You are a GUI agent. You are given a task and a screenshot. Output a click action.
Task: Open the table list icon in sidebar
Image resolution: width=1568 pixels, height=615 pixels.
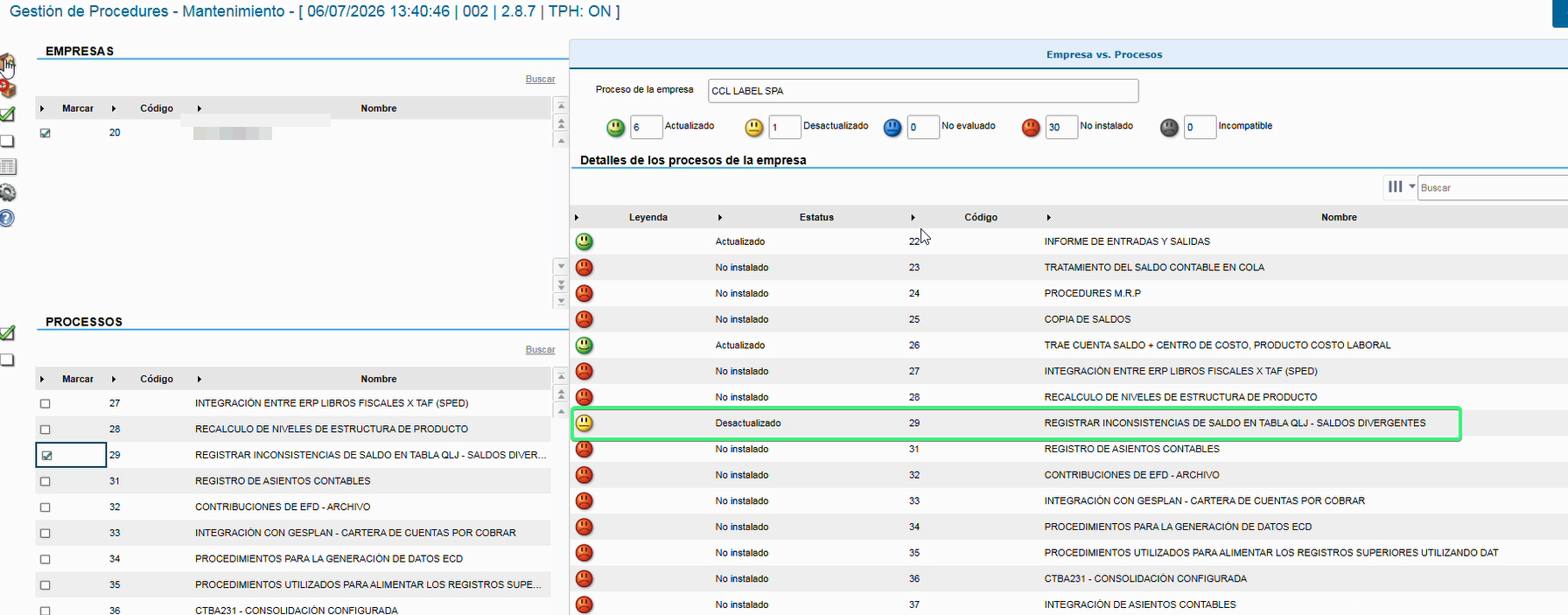[7, 167]
